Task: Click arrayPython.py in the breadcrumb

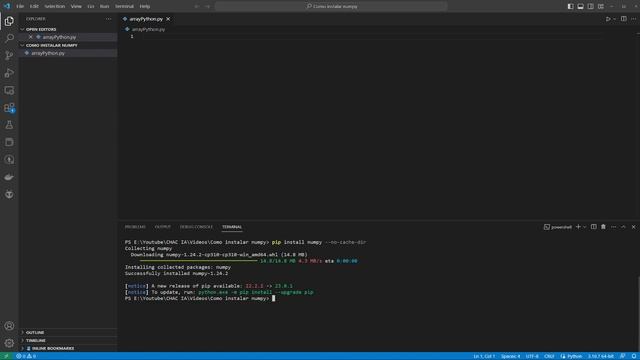Action: coord(148,29)
